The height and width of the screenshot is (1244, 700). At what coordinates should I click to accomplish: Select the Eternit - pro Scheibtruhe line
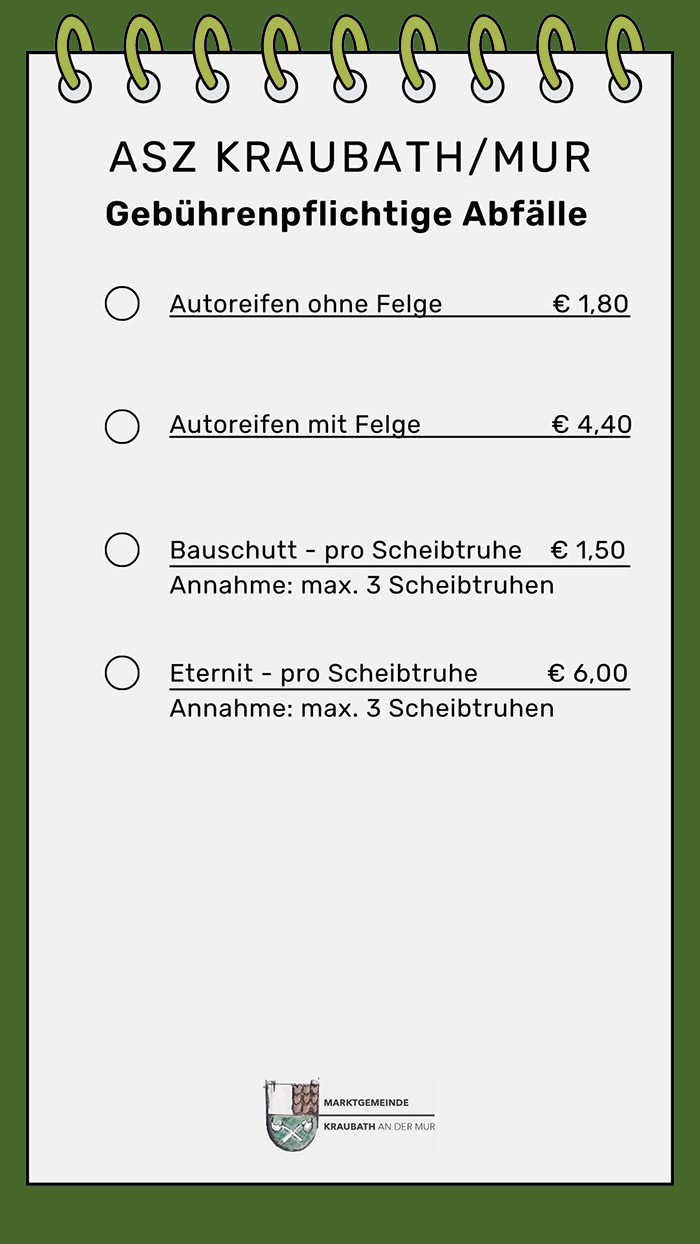point(324,673)
